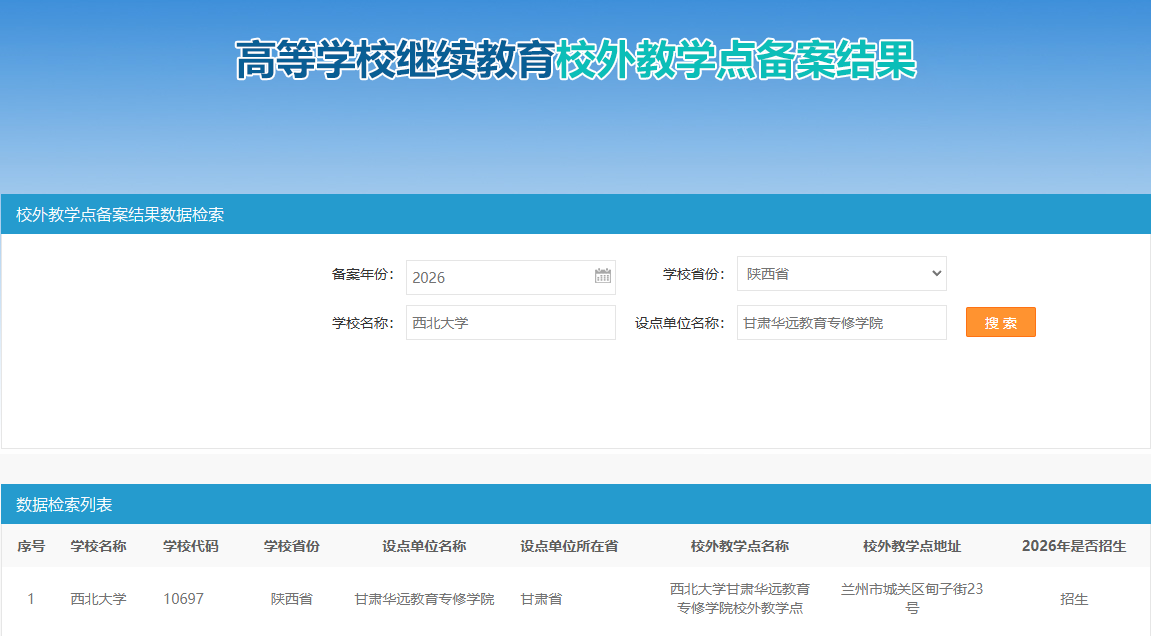Select the 学校代码 column header
The width and height of the screenshot is (1151, 636).
coord(190,546)
